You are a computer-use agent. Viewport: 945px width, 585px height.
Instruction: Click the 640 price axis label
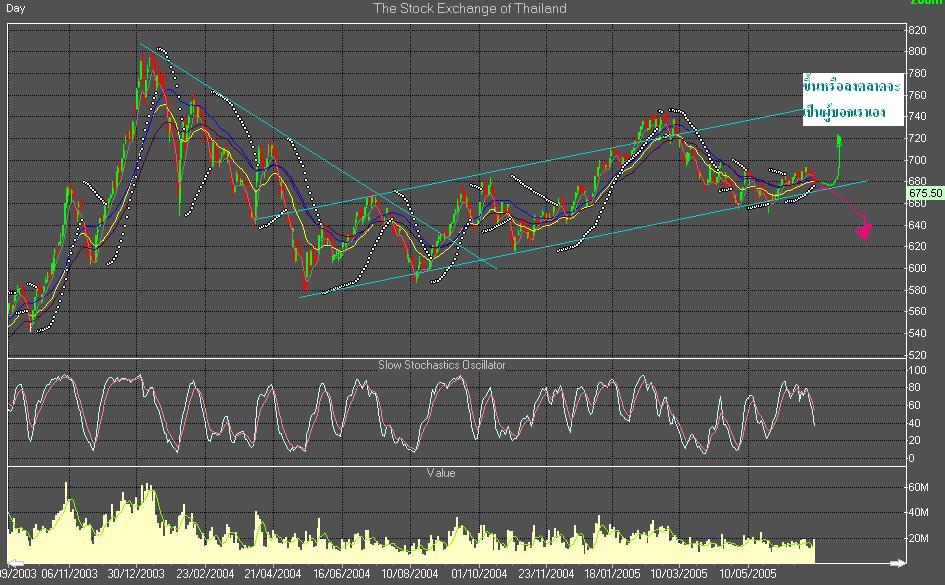point(917,225)
